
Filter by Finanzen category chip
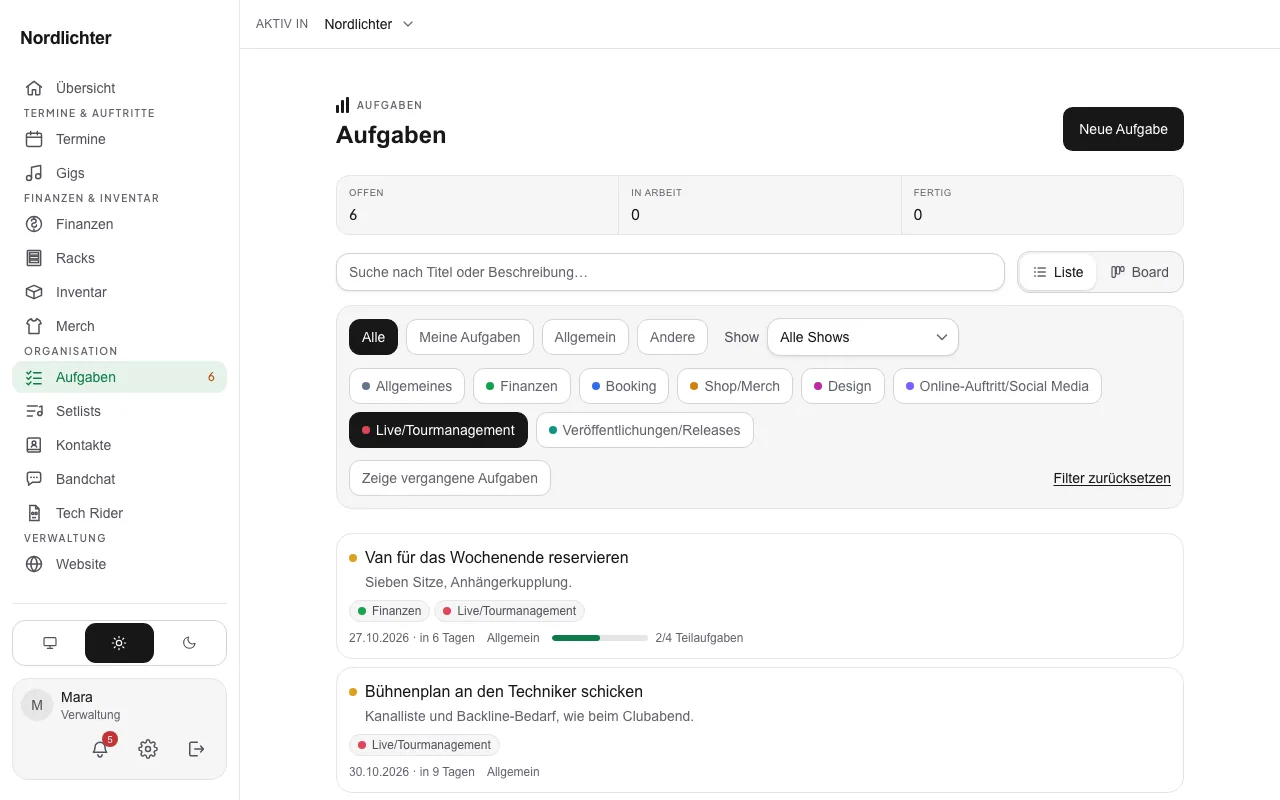pyautogui.click(x=522, y=386)
